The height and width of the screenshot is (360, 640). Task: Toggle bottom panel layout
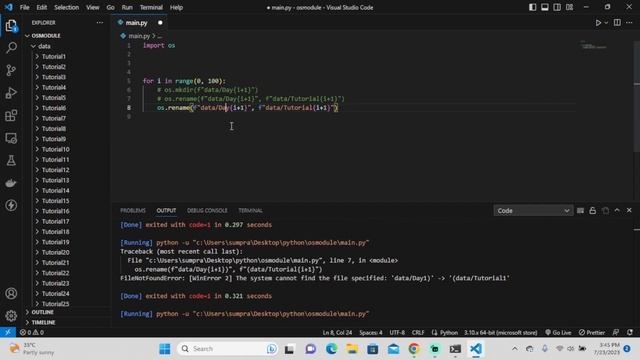click(x=544, y=7)
